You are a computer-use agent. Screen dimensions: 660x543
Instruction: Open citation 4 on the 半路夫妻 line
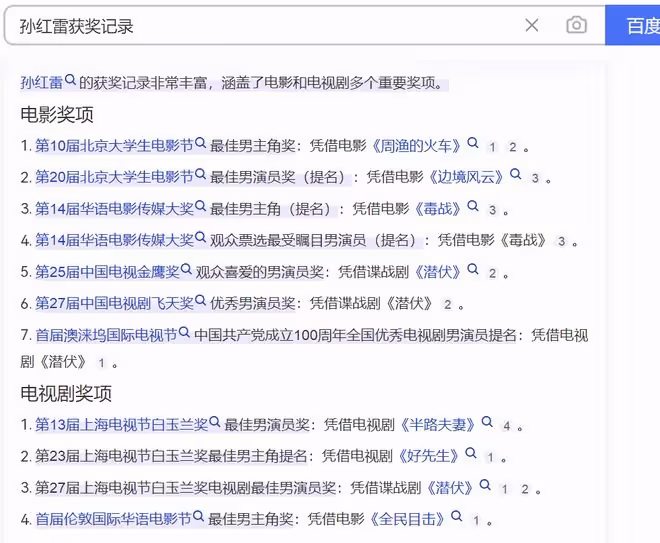506,426
